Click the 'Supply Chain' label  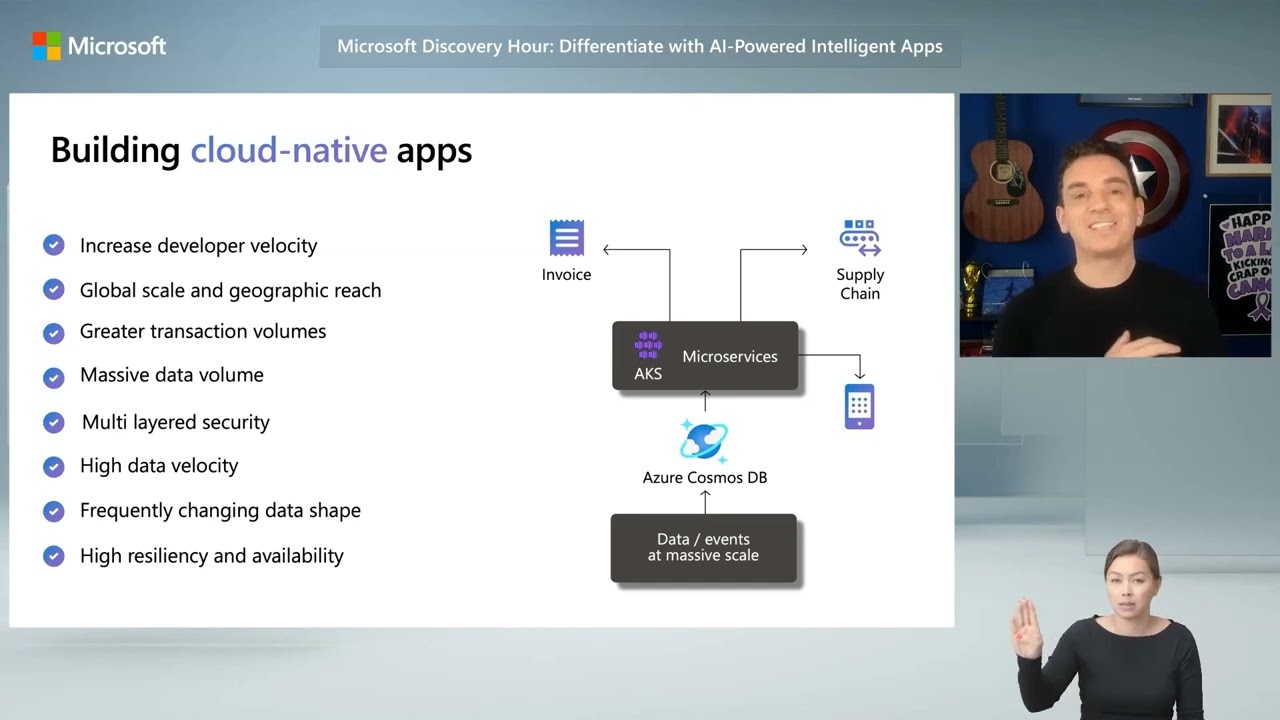[x=860, y=284]
